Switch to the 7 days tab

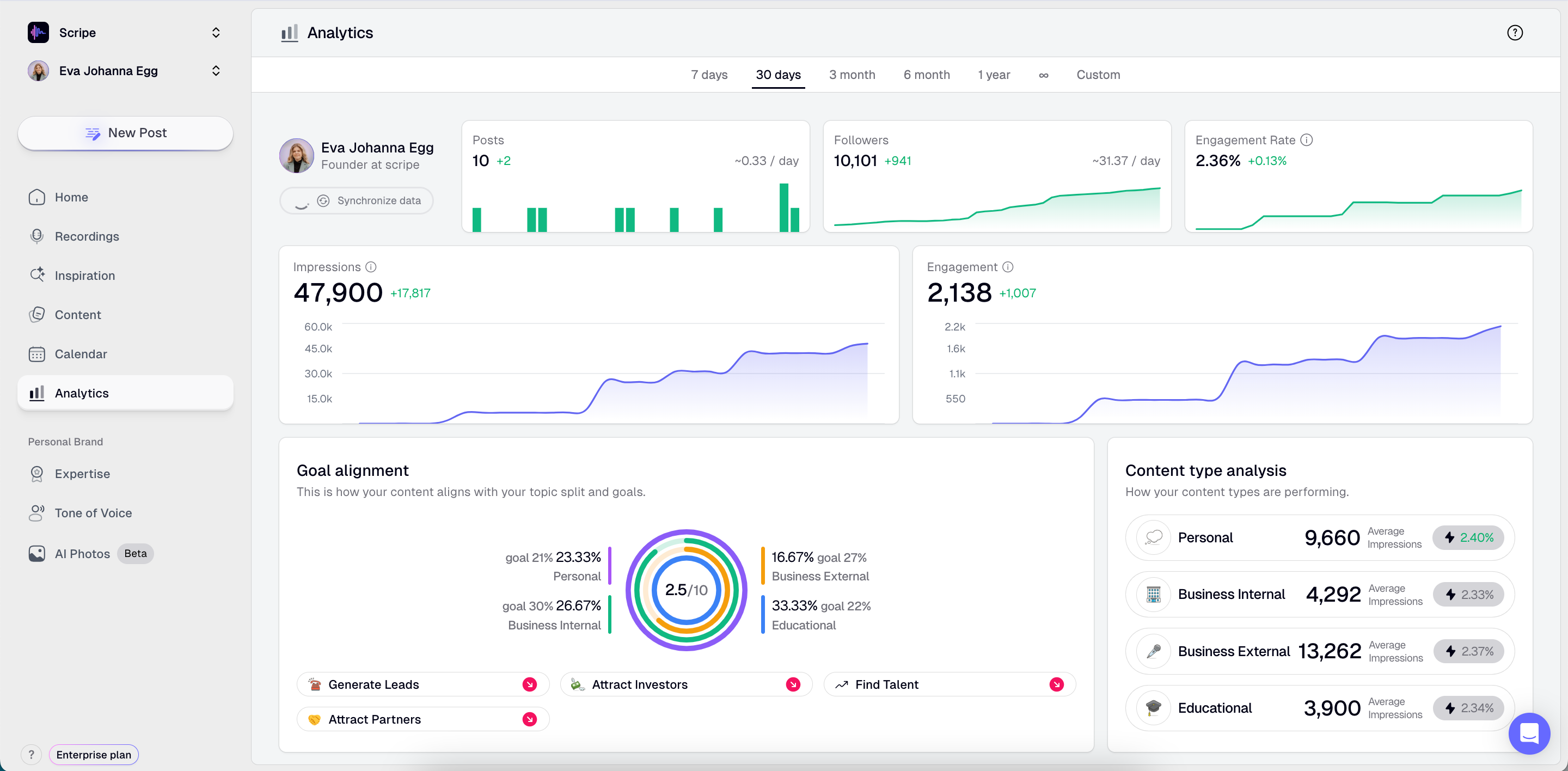coord(709,75)
